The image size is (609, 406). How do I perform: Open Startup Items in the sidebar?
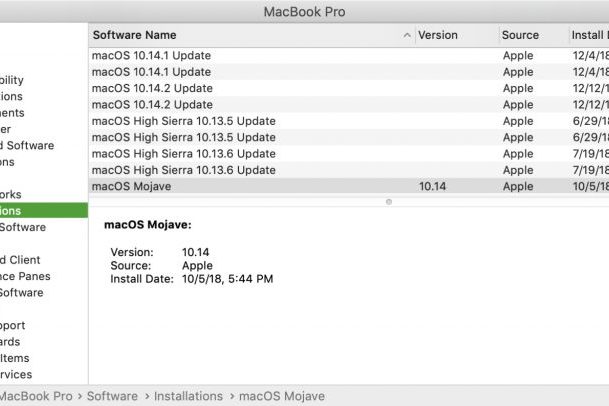pos(20,358)
